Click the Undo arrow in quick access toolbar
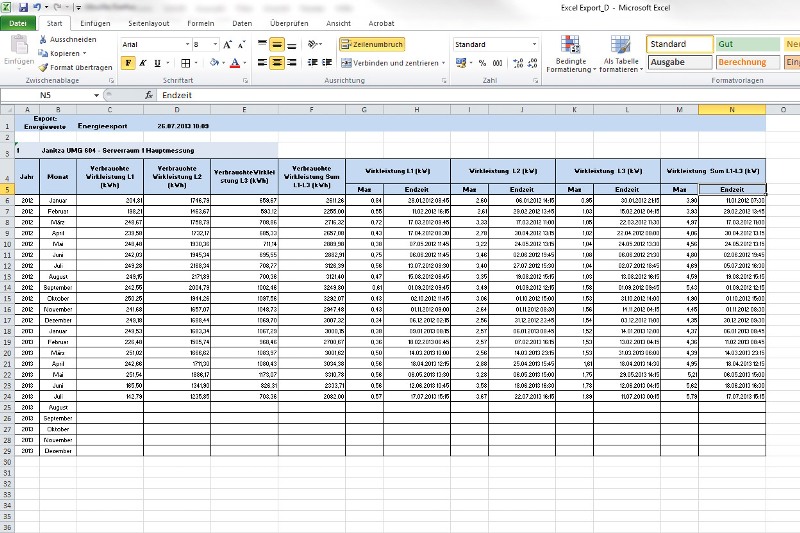Image resolution: width=800 pixels, height=533 pixels. [x=37, y=7]
